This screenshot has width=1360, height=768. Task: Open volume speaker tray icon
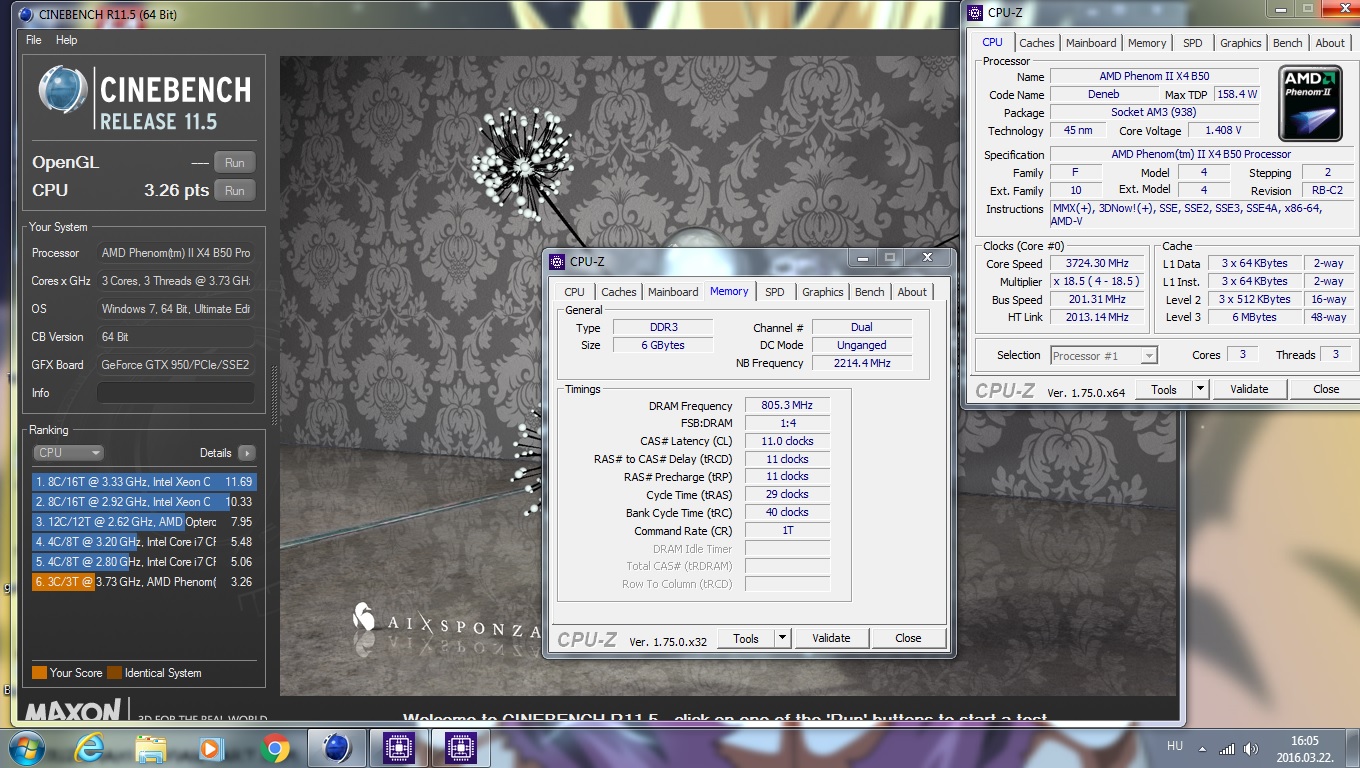click(x=1250, y=748)
